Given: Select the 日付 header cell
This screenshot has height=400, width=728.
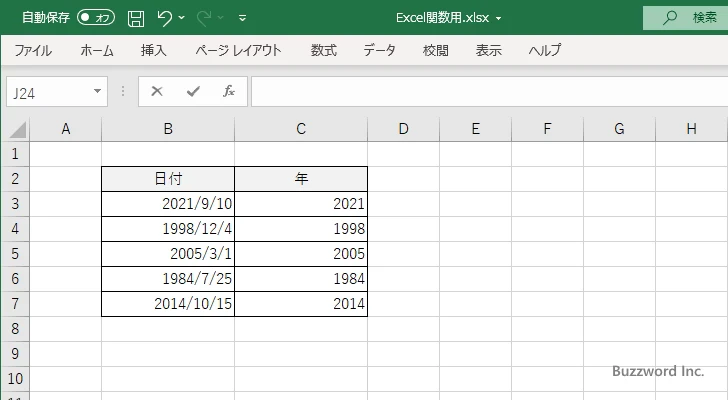Looking at the screenshot, I should tap(168, 179).
